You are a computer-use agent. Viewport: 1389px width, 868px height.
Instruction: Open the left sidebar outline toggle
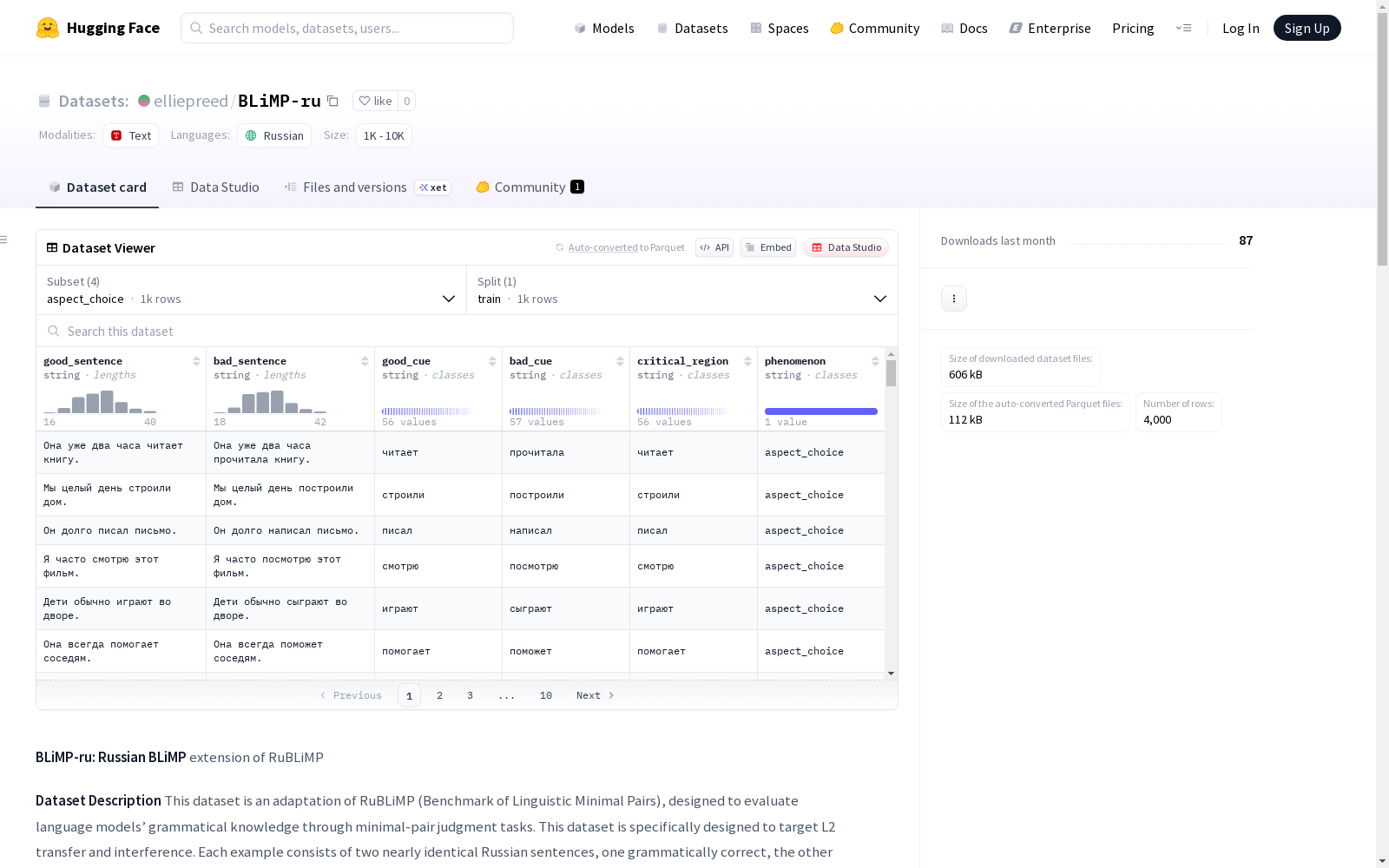coord(4,240)
